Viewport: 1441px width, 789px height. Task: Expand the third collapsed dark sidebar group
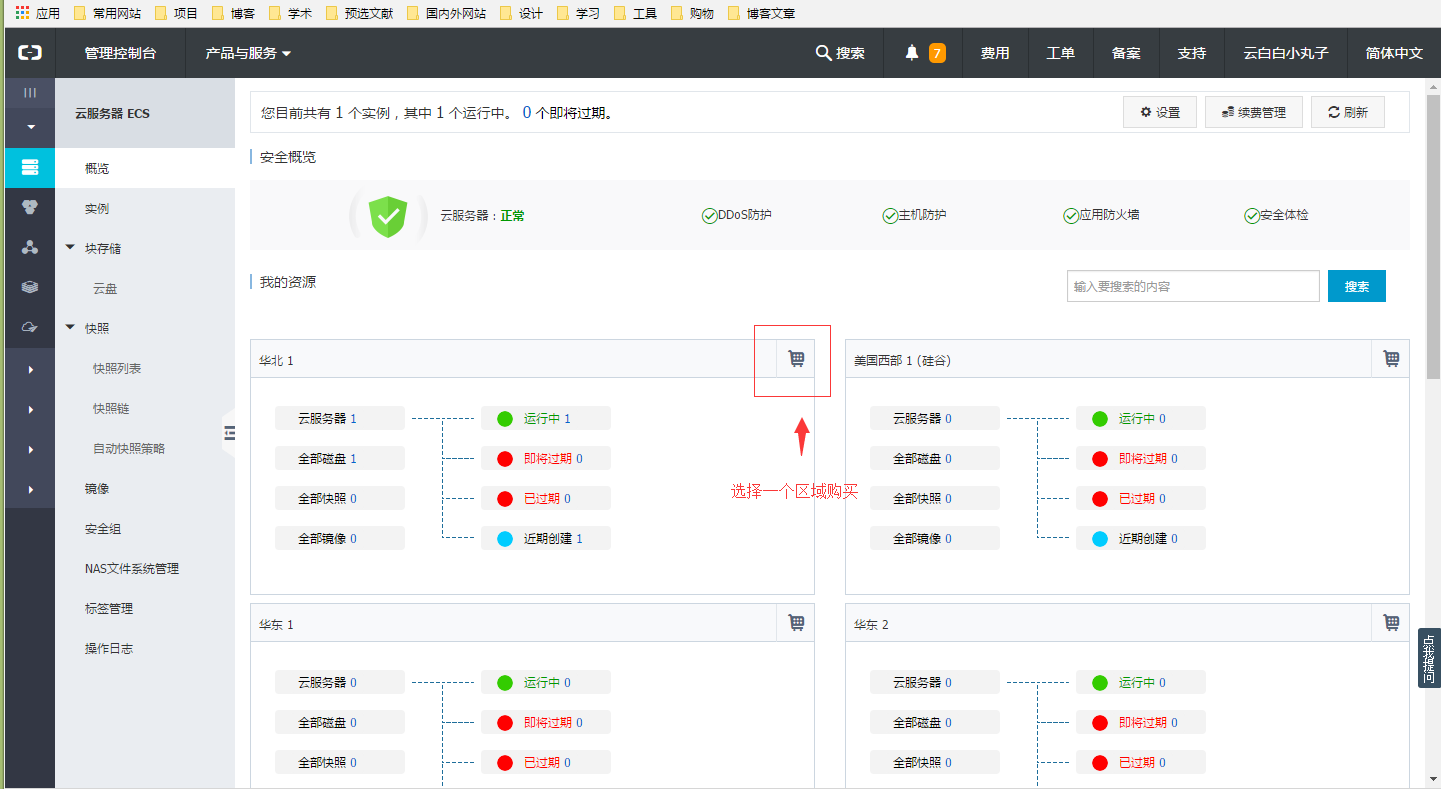pos(30,449)
